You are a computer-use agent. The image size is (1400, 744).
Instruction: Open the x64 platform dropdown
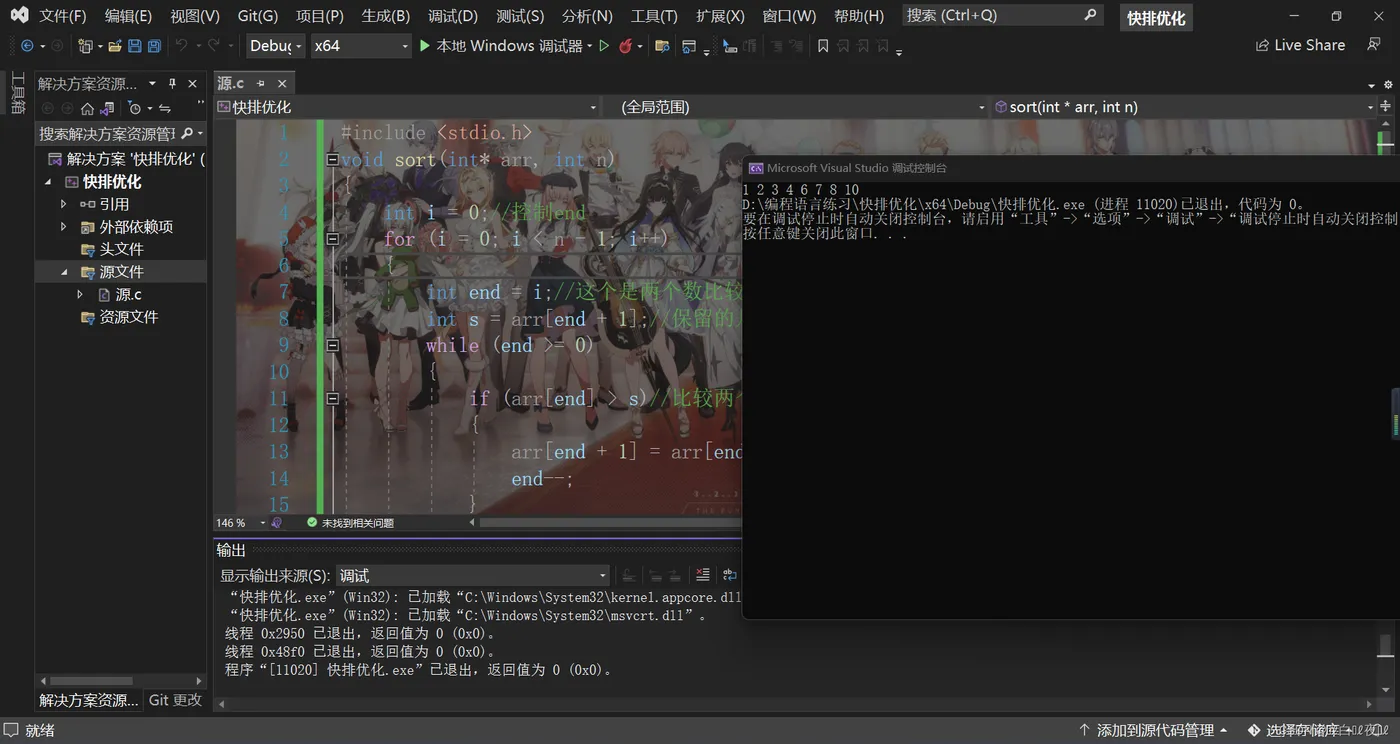tap(360, 46)
